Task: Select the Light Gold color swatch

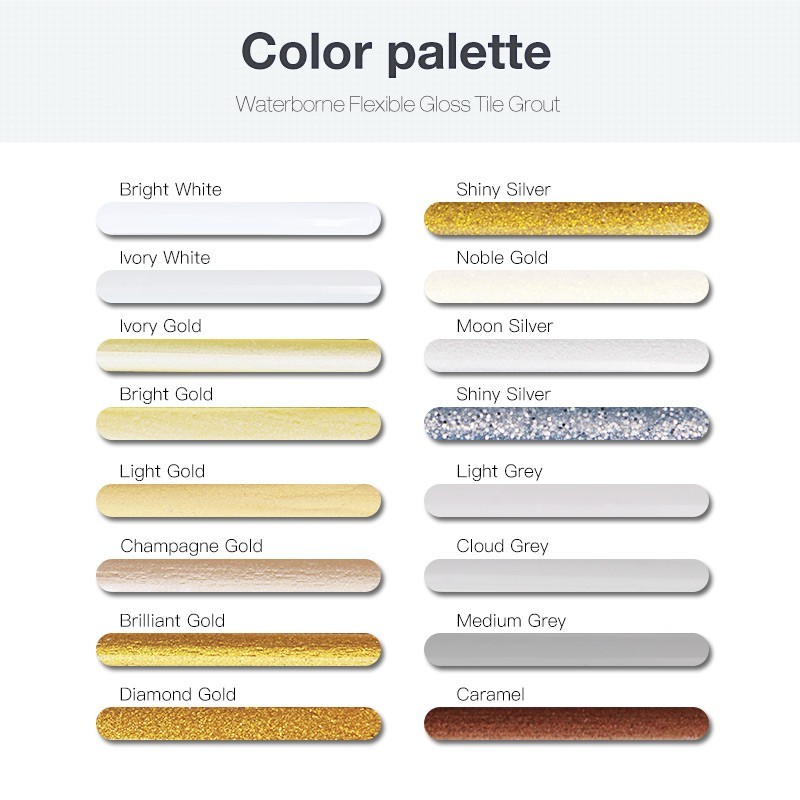Action: point(239,501)
